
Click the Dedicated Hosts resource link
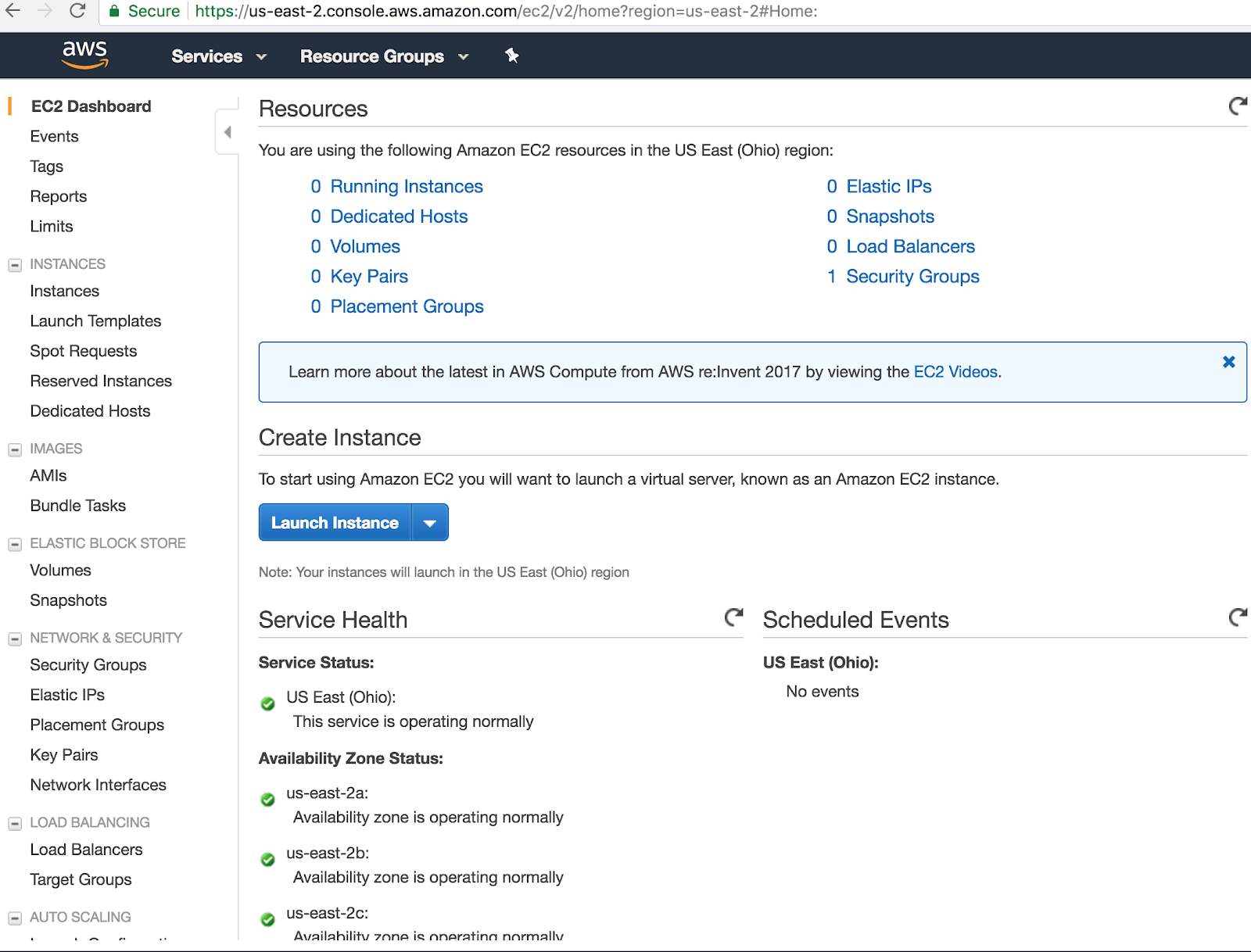[x=399, y=217]
